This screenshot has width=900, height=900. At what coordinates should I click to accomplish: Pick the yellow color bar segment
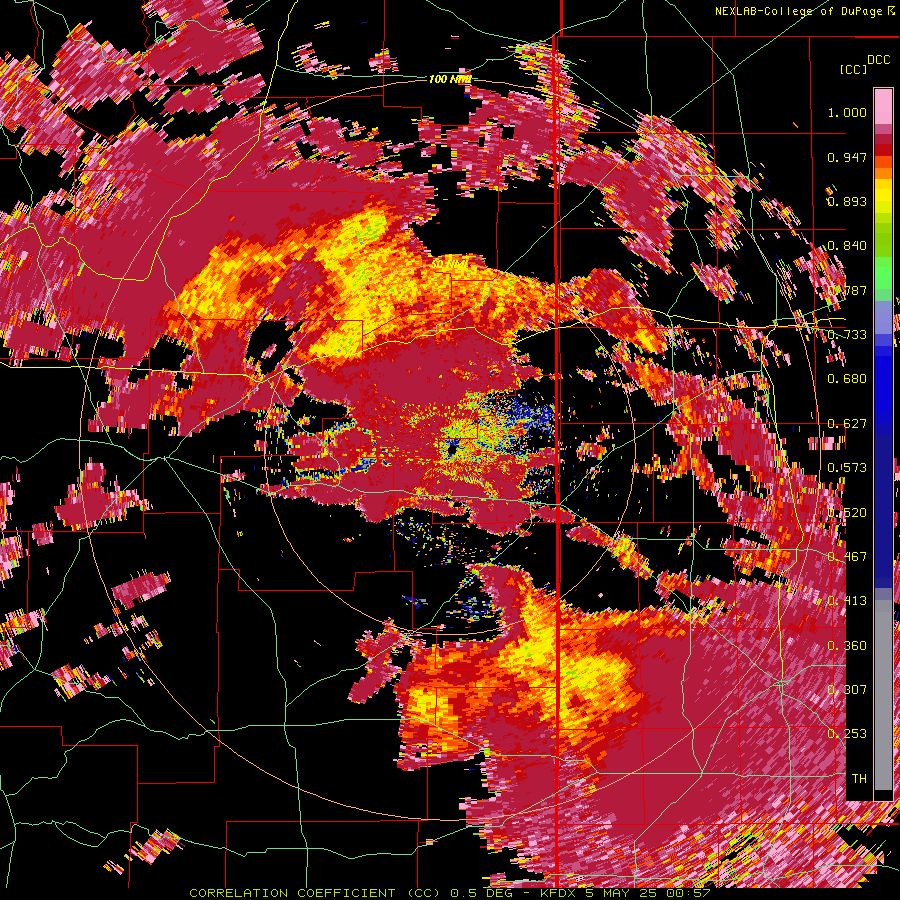click(x=883, y=196)
